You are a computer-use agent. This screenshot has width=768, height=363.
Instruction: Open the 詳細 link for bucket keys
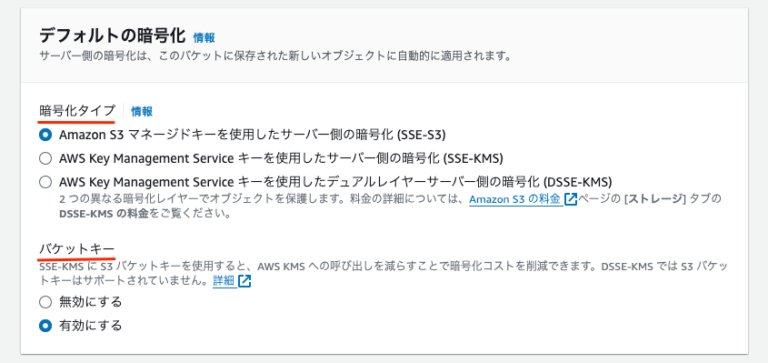click(x=224, y=282)
